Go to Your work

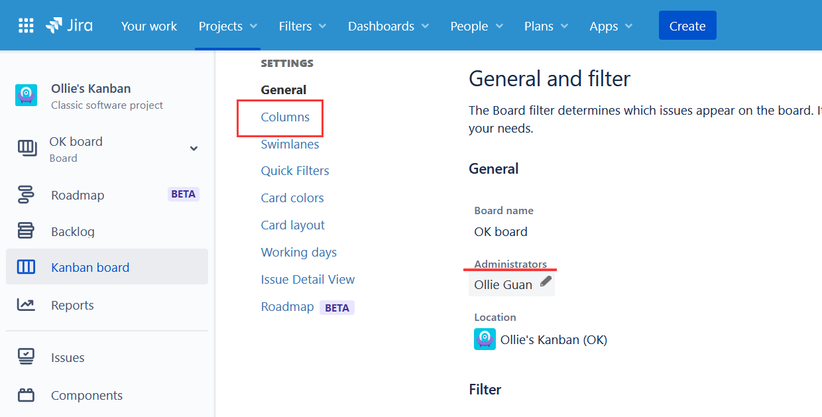[149, 26]
